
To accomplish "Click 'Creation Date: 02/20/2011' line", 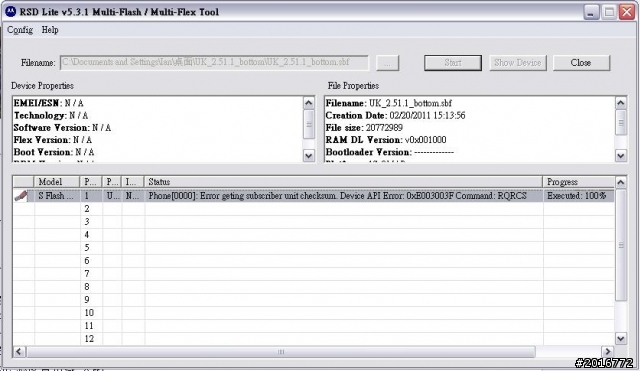I will tap(395, 116).
